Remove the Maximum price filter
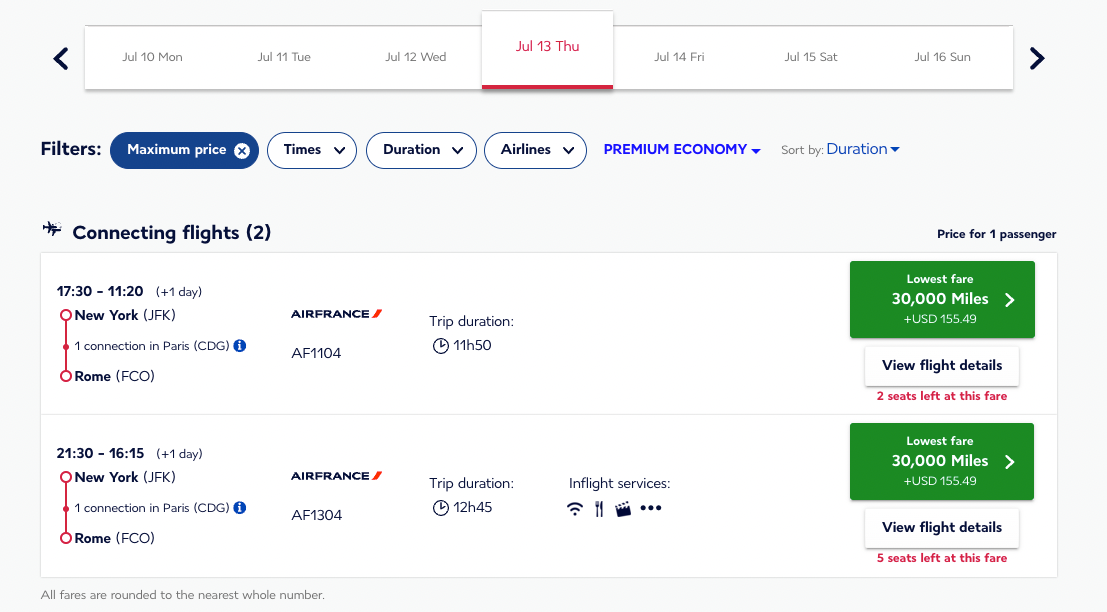 (241, 150)
